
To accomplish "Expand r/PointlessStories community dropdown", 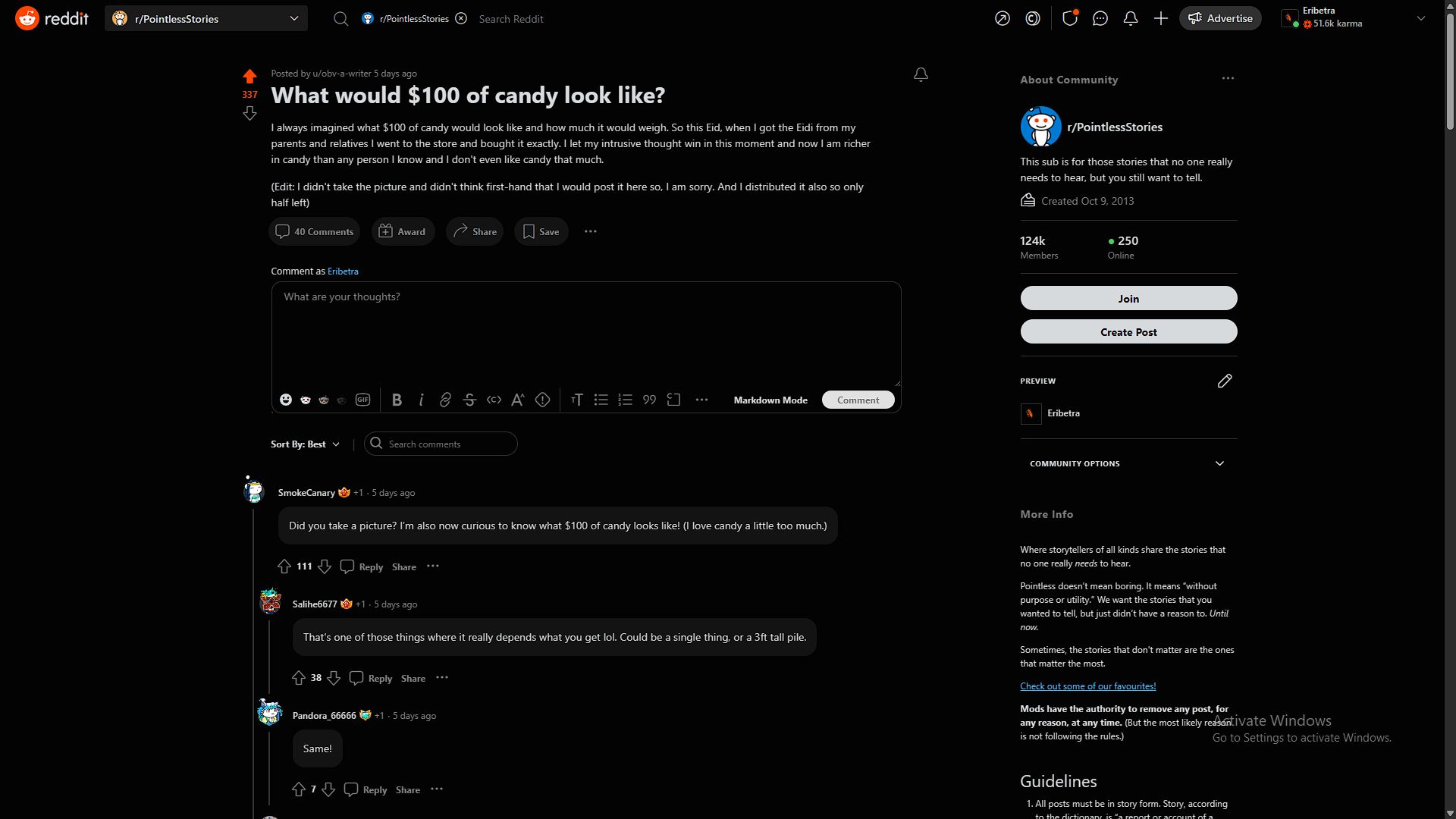I will (294, 18).
